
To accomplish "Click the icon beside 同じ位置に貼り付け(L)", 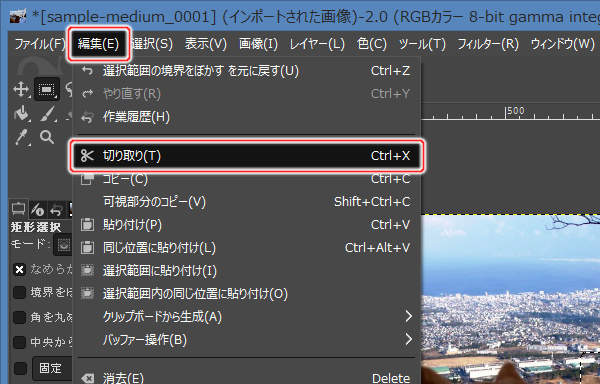I will coord(87,247).
